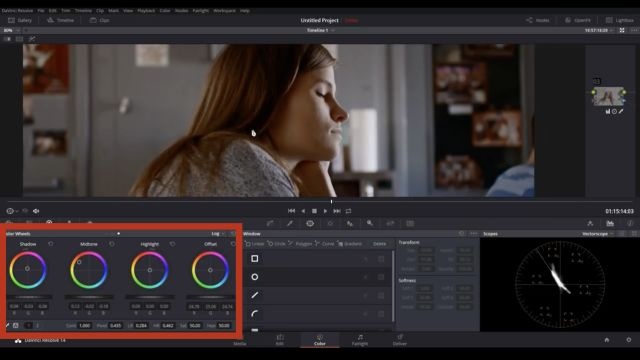The width and height of the screenshot is (640, 360).
Task: Play the clip in reverse
Action: pos(303,211)
